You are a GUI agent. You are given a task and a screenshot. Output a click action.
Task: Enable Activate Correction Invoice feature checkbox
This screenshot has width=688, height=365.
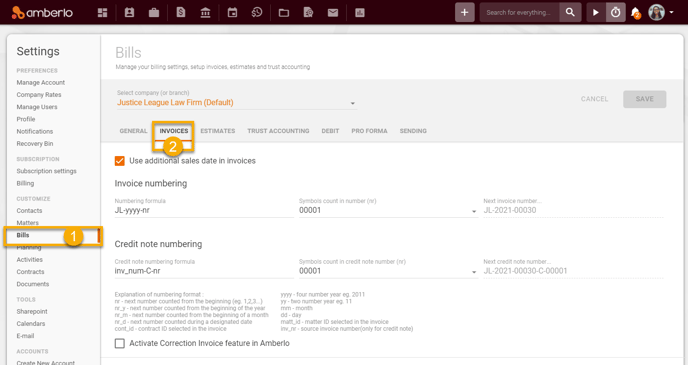(x=119, y=343)
